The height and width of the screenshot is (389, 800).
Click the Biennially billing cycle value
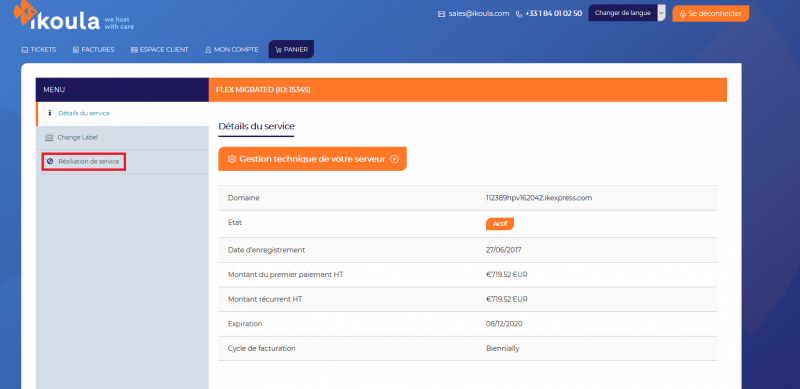(503, 349)
